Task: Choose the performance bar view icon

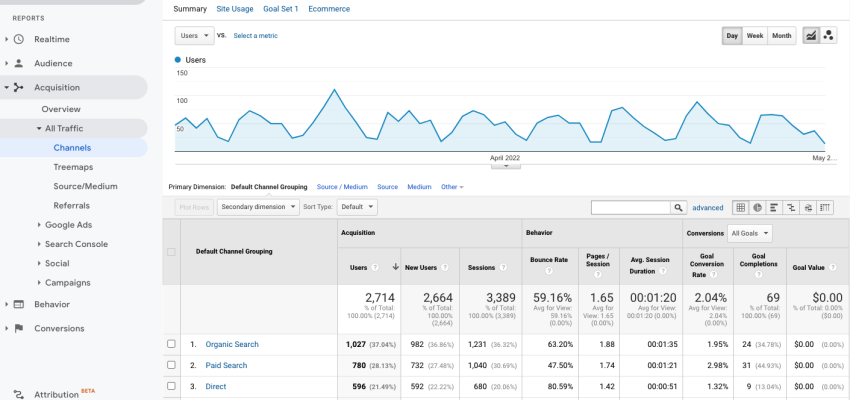Action: click(x=774, y=207)
